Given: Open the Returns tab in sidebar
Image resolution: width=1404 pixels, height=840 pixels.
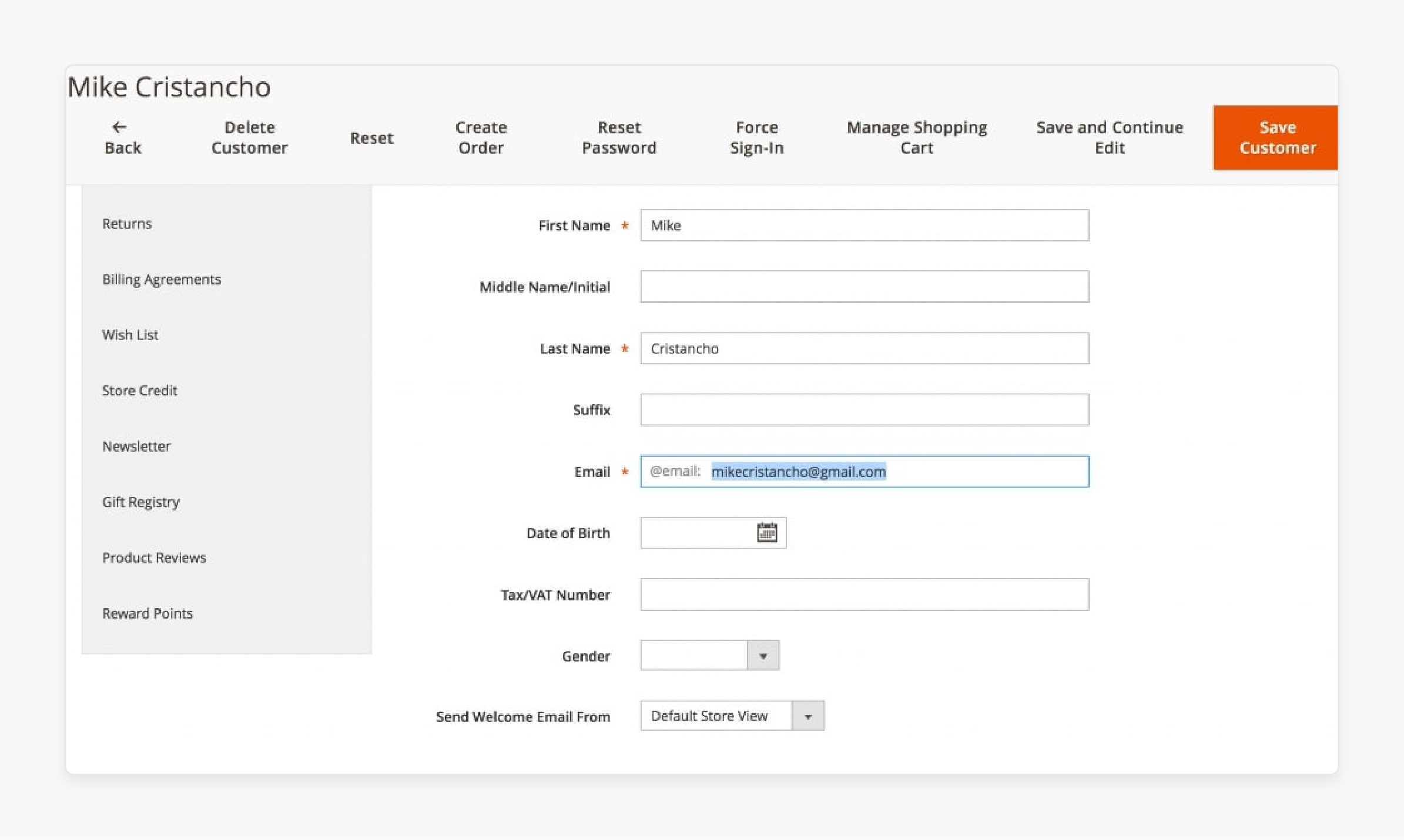Looking at the screenshot, I should tap(127, 224).
